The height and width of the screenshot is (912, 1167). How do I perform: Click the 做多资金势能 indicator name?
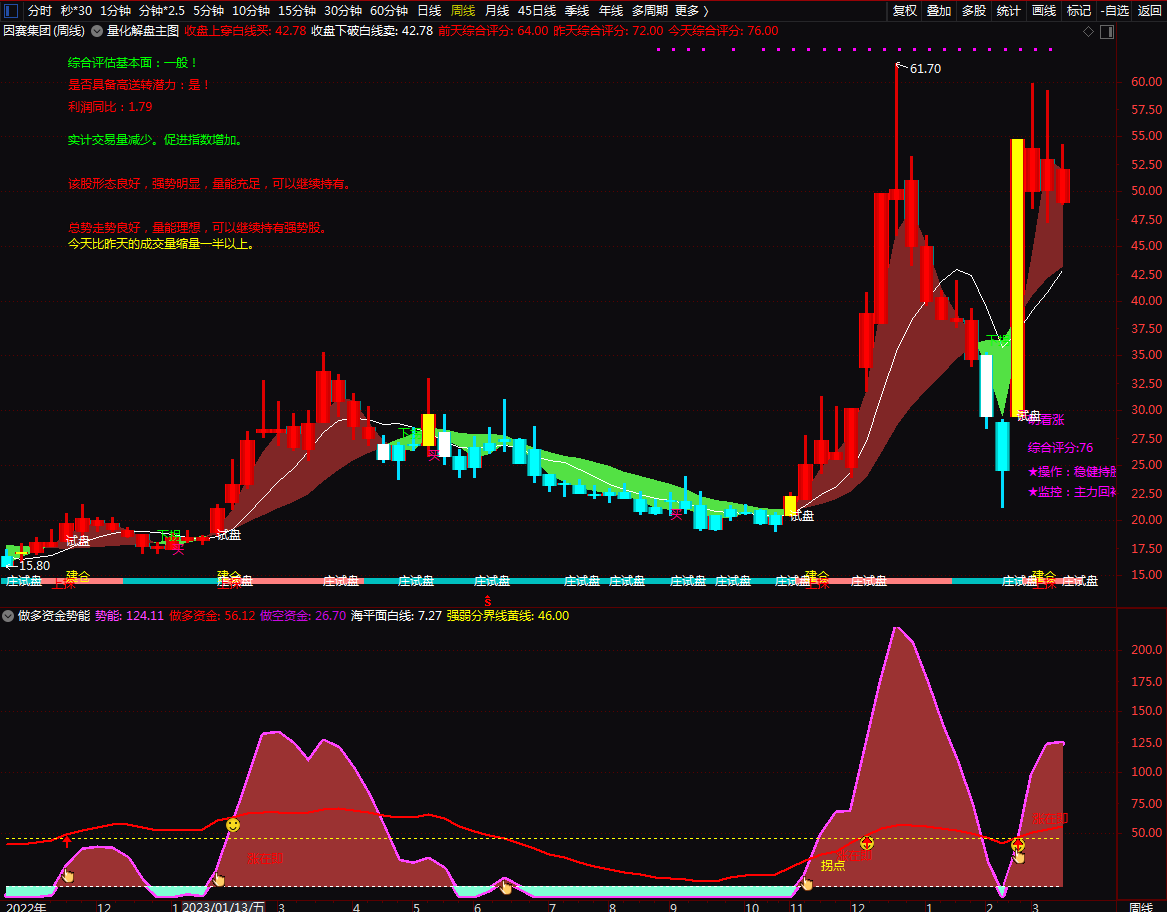point(54,616)
